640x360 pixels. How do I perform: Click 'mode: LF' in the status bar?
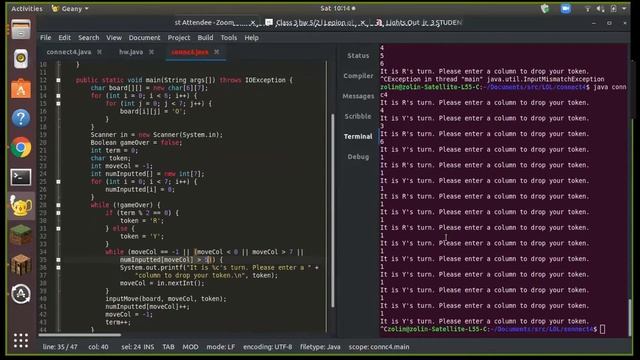(x=220, y=347)
